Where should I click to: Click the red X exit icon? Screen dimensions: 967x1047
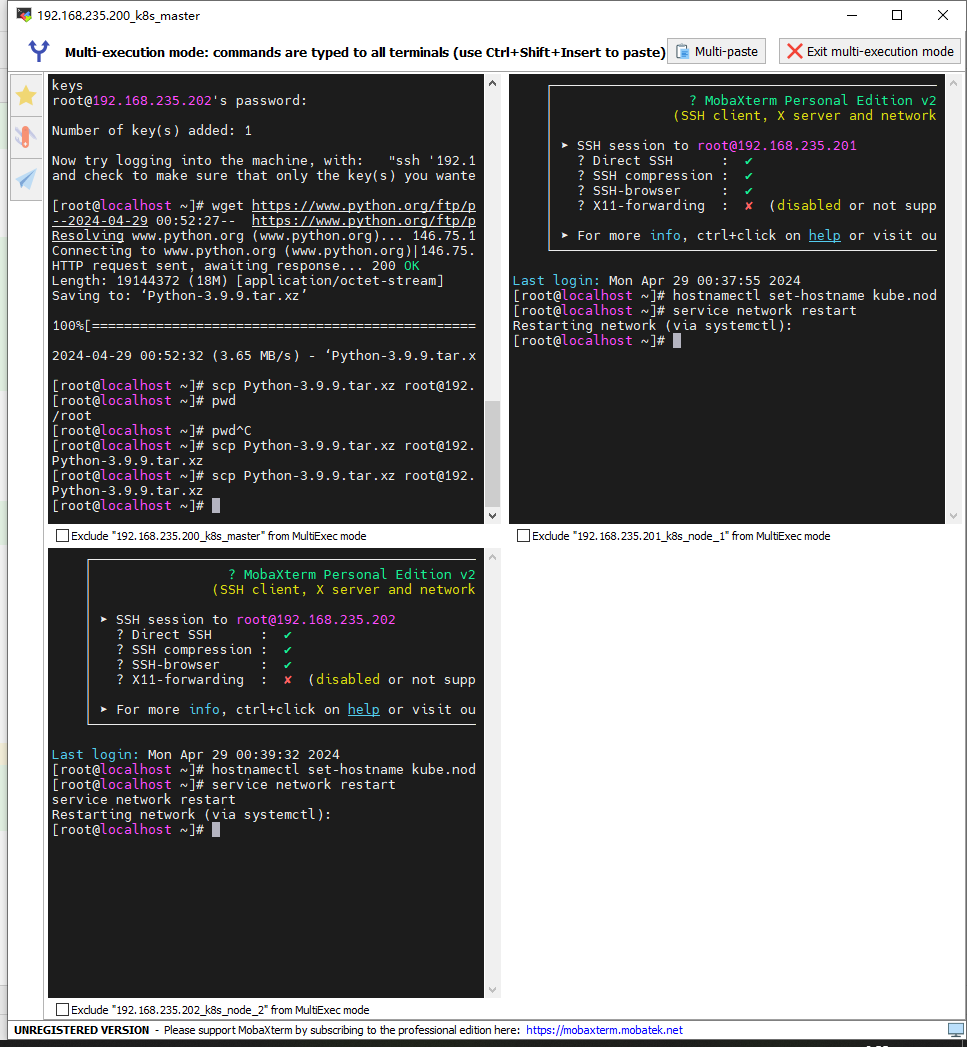click(794, 52)
